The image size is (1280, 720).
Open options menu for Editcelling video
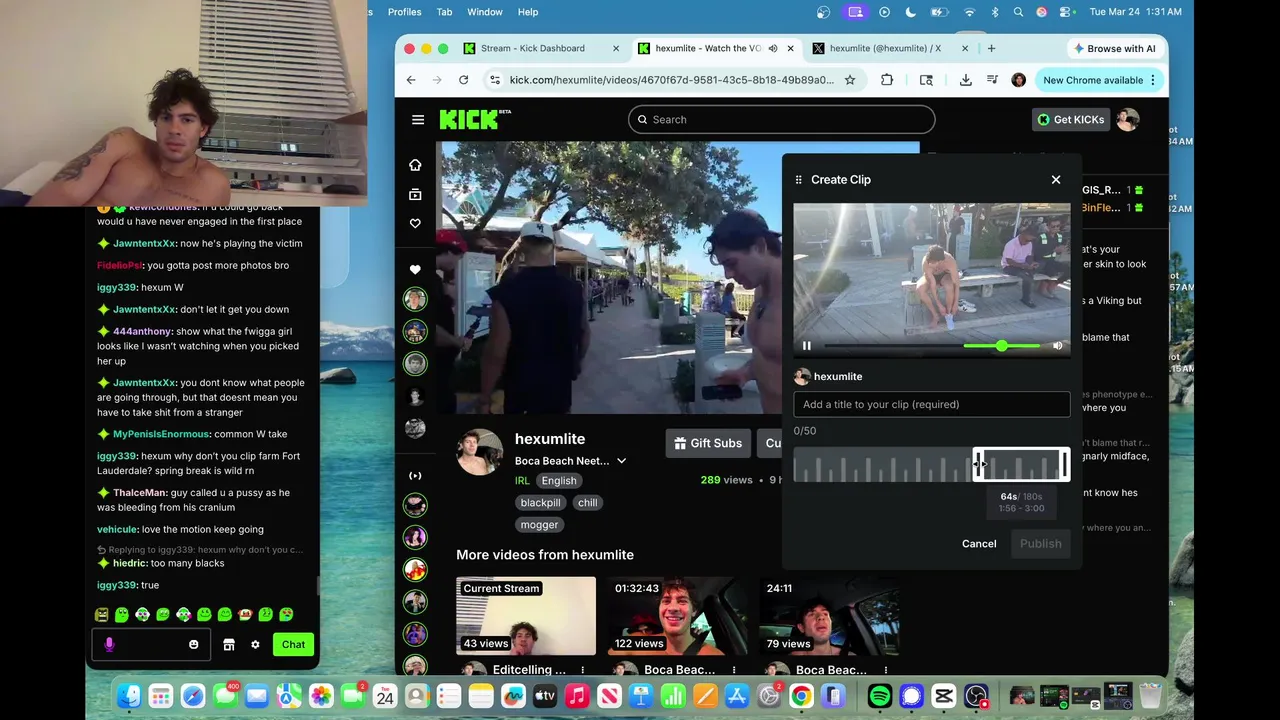click(583, 670)
